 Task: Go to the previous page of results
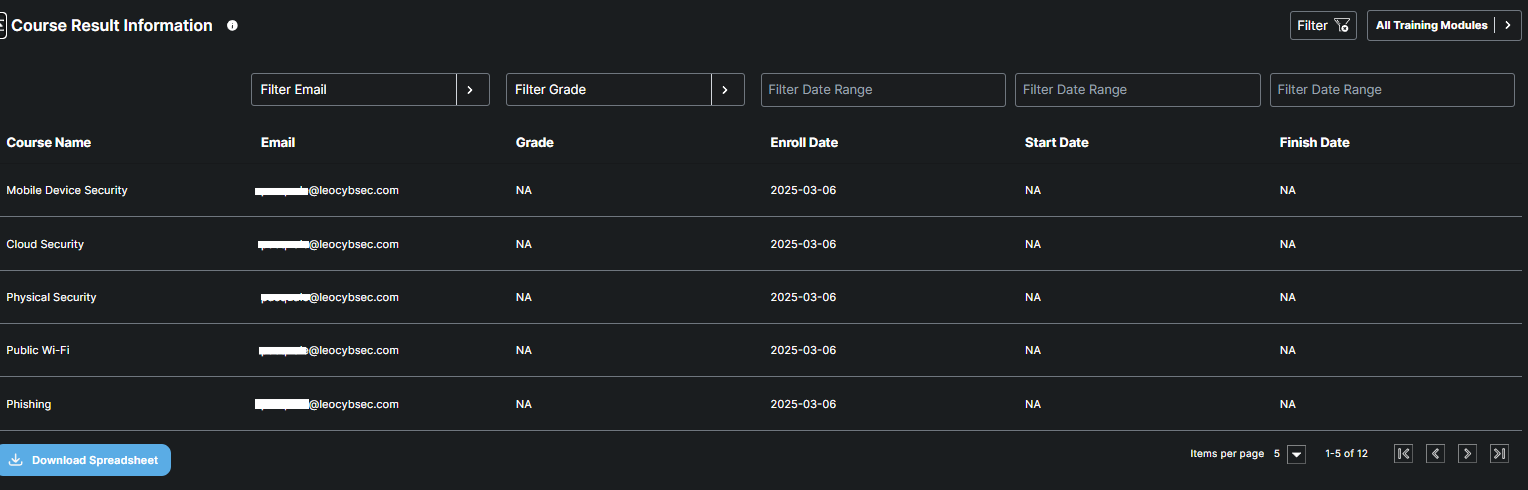[x=1435, y=454]
